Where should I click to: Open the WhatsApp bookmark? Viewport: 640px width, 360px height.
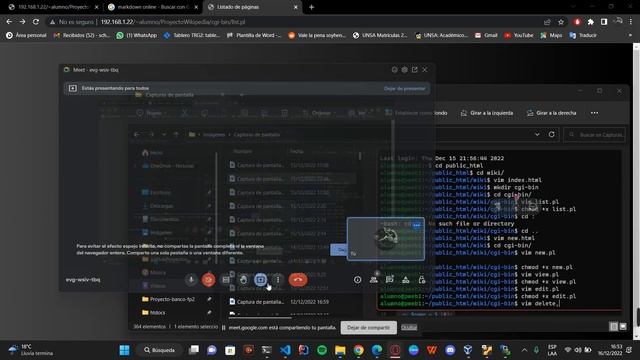coord(137,36)
